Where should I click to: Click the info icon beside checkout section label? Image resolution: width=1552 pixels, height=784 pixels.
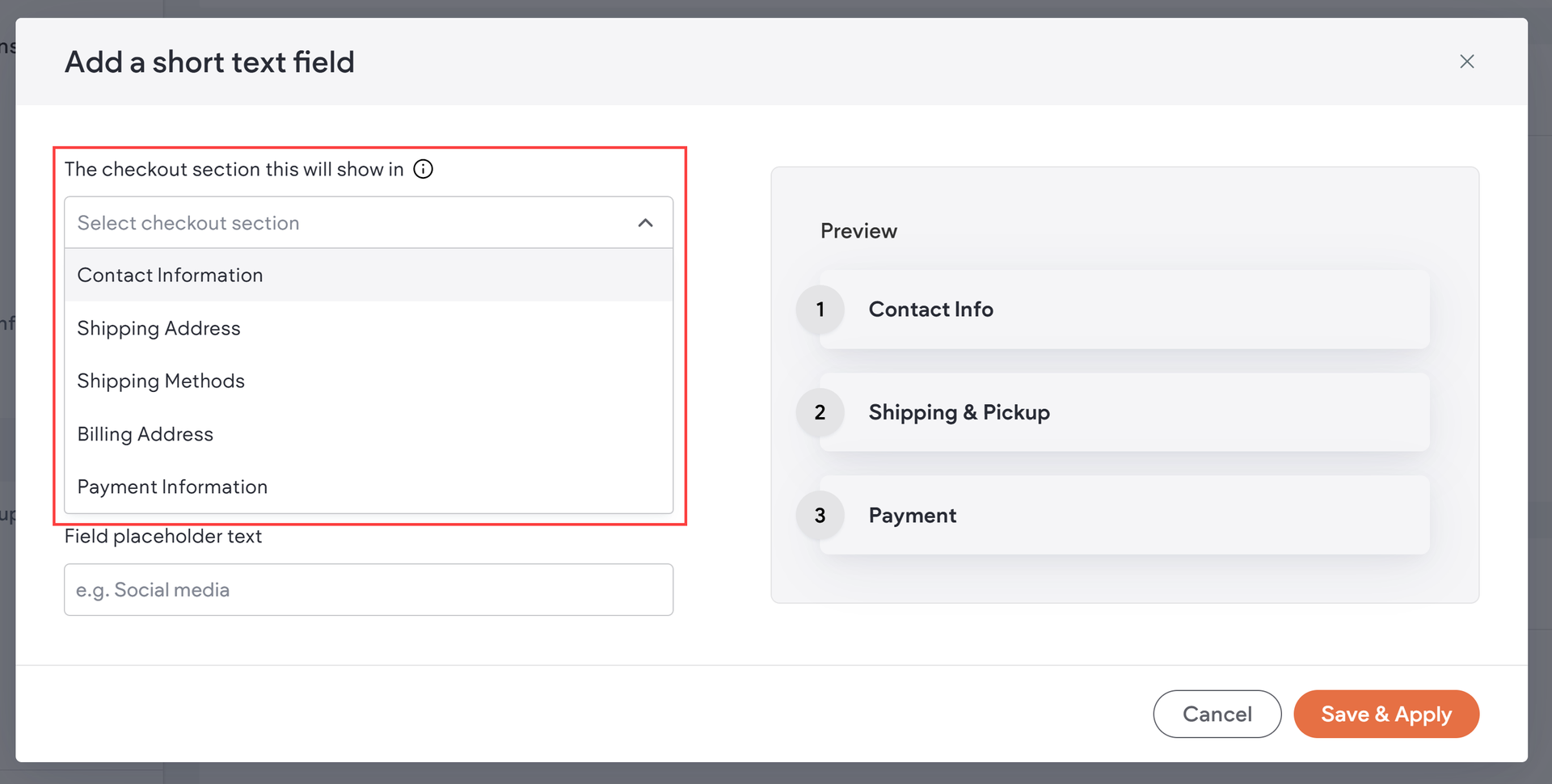coord(423,169)
